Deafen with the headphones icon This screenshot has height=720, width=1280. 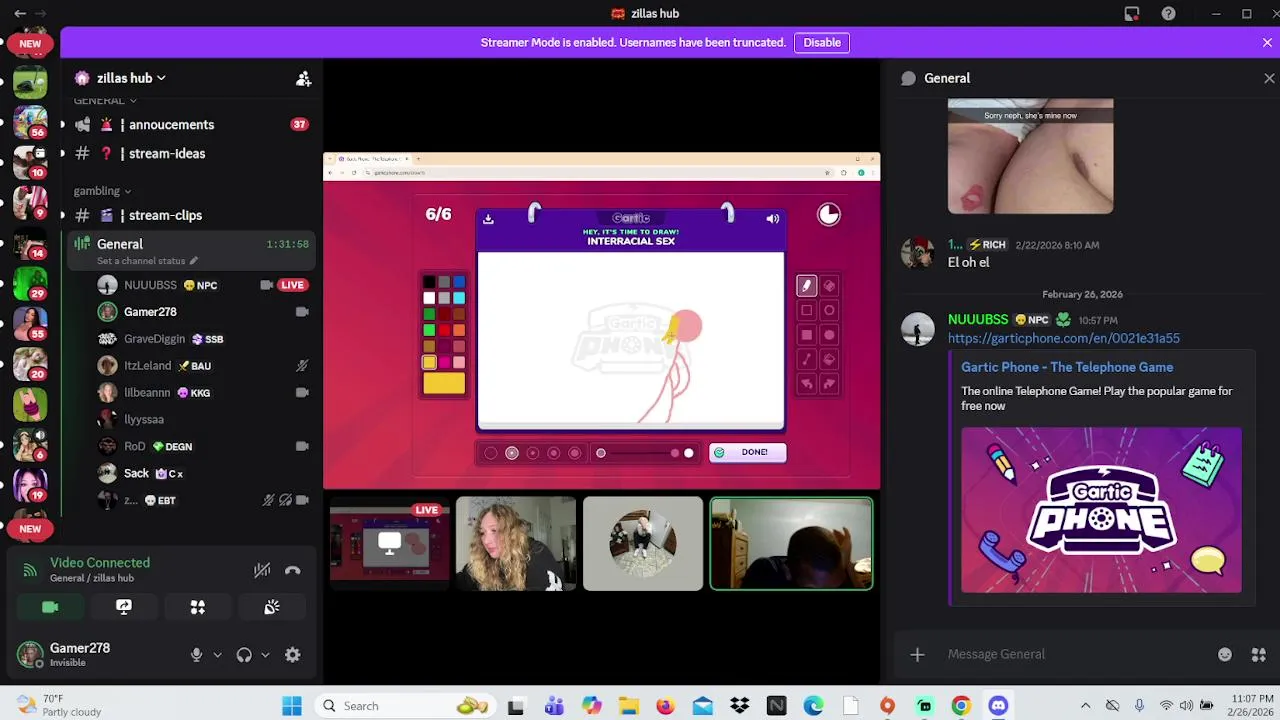tap(244, 655)
